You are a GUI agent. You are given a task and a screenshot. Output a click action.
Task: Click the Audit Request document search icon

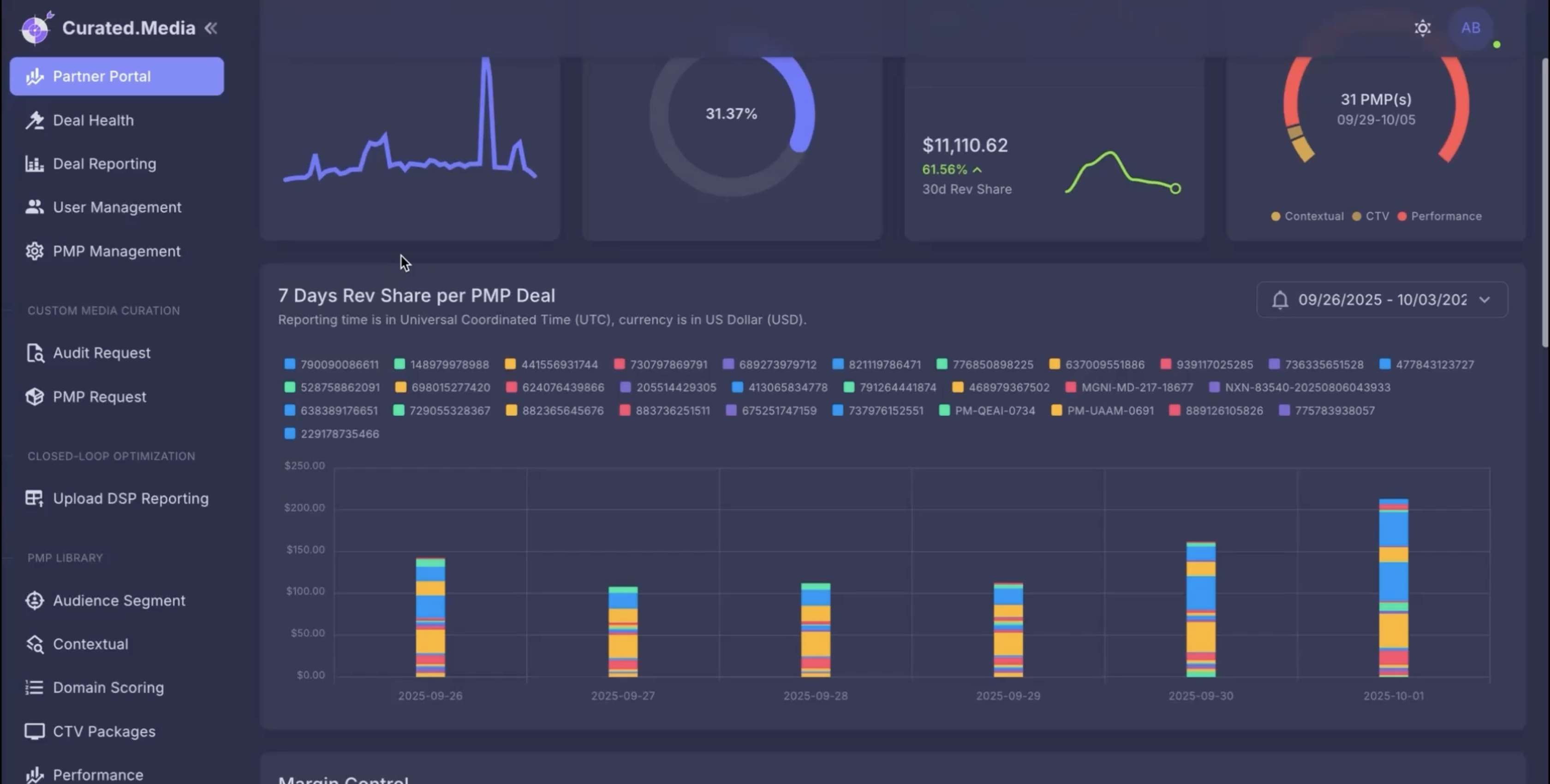(34, 353)
